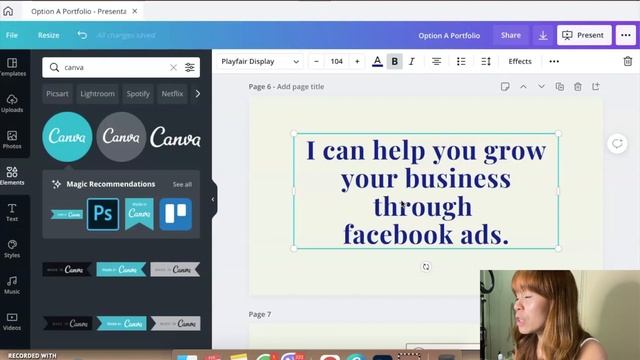Image resolution: width=640 pixels, height=360 pixels.
Task: Open the Music sidebar panel
Action: click(12, 285)
